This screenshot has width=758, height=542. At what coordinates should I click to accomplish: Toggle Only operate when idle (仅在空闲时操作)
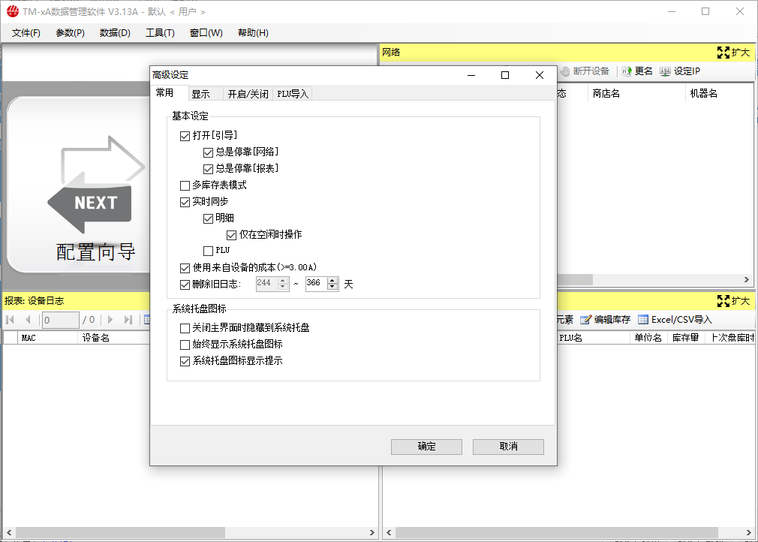[x=231, y=235]
